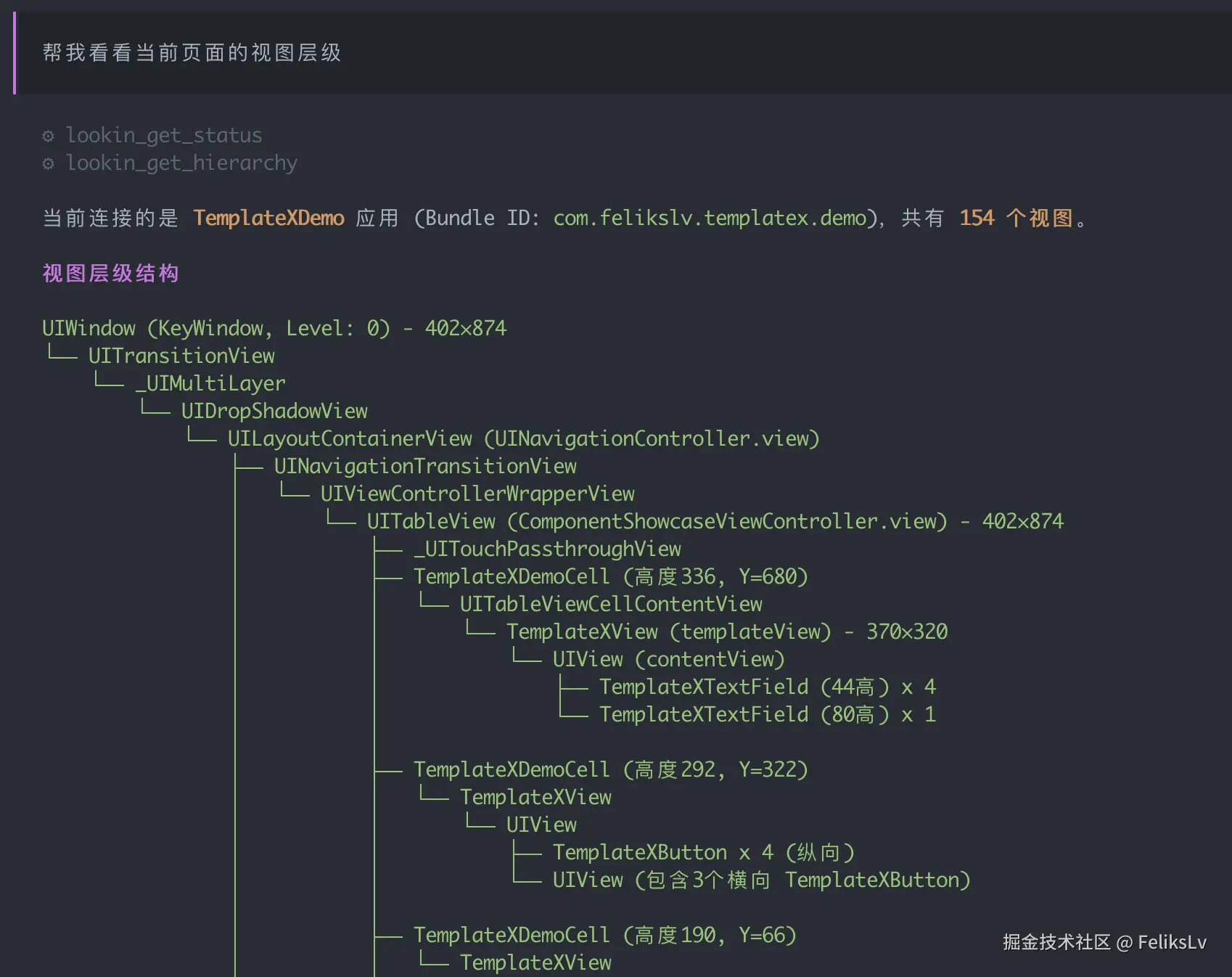Select UIView (包含3个横向 TemplateXButton) row
Viewport: 1232px width, 977px height.
[762, 880]
